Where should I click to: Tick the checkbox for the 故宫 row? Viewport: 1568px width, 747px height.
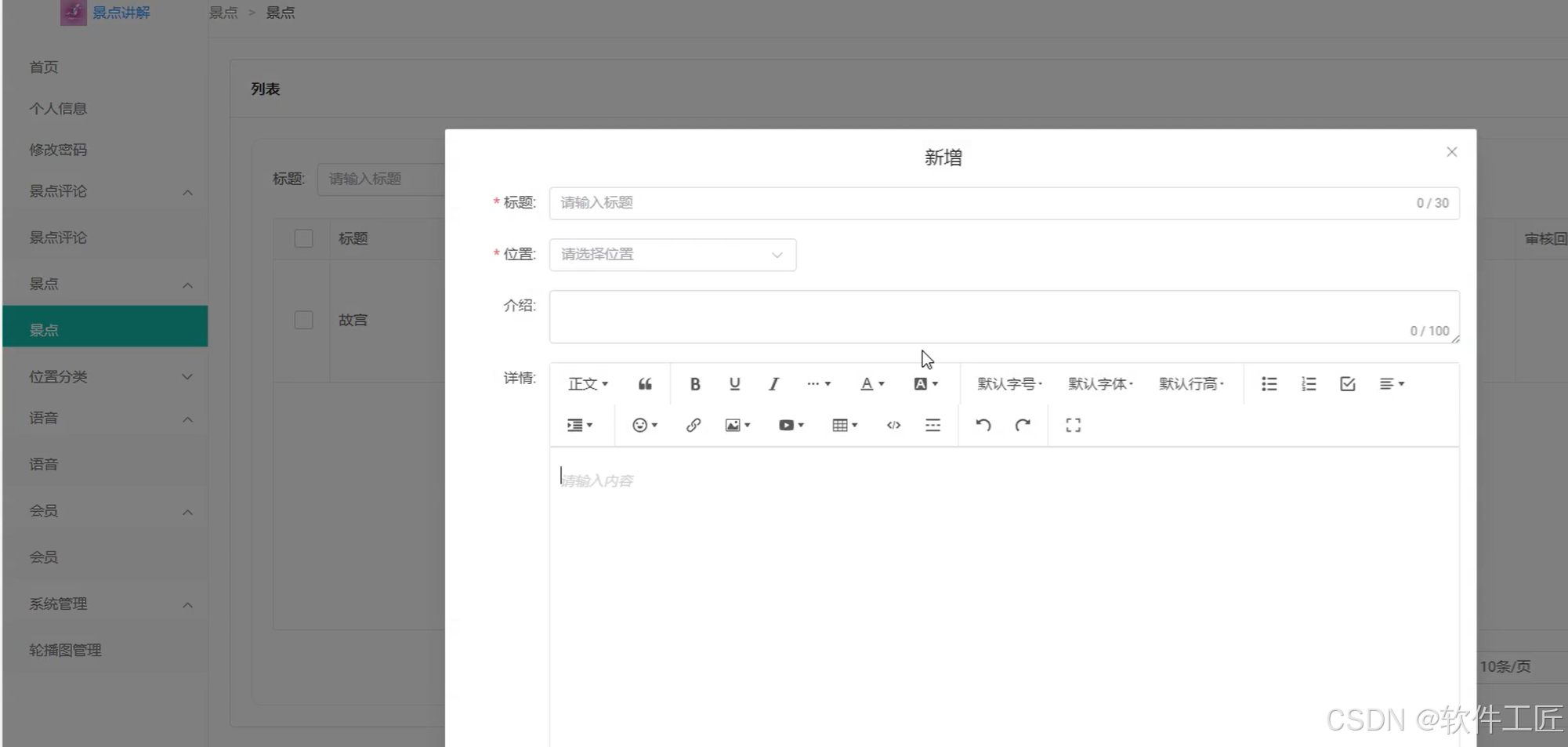(303, 320)
